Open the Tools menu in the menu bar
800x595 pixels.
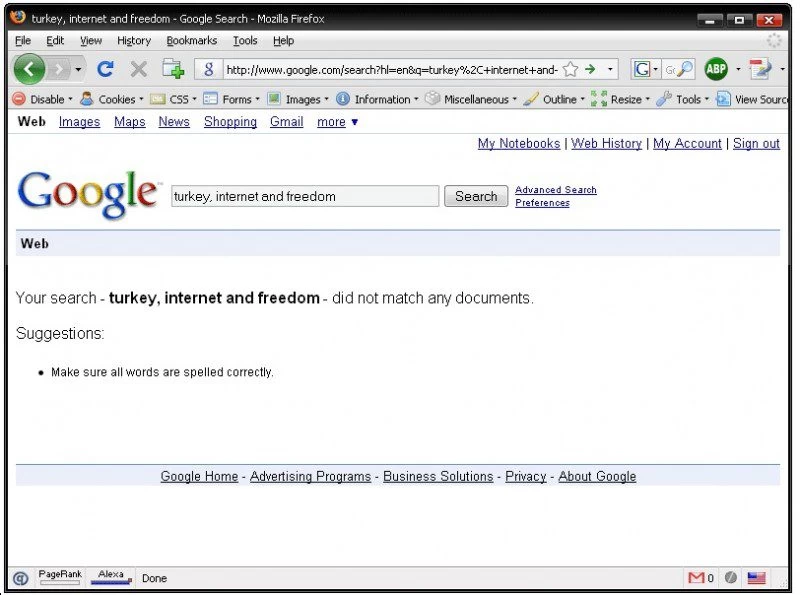245,40
